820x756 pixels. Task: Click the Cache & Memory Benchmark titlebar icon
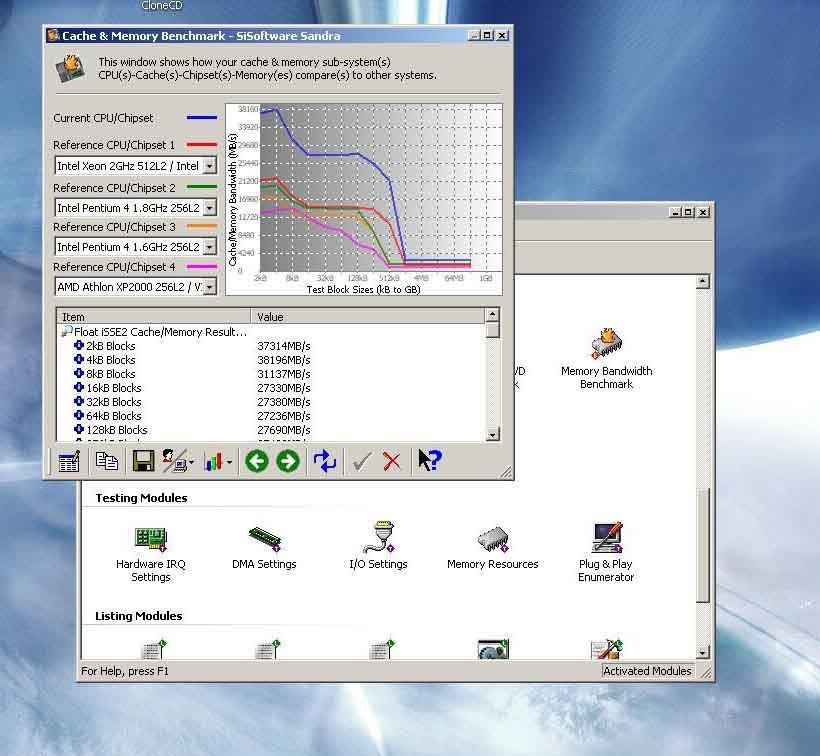[x=53, y=36]
